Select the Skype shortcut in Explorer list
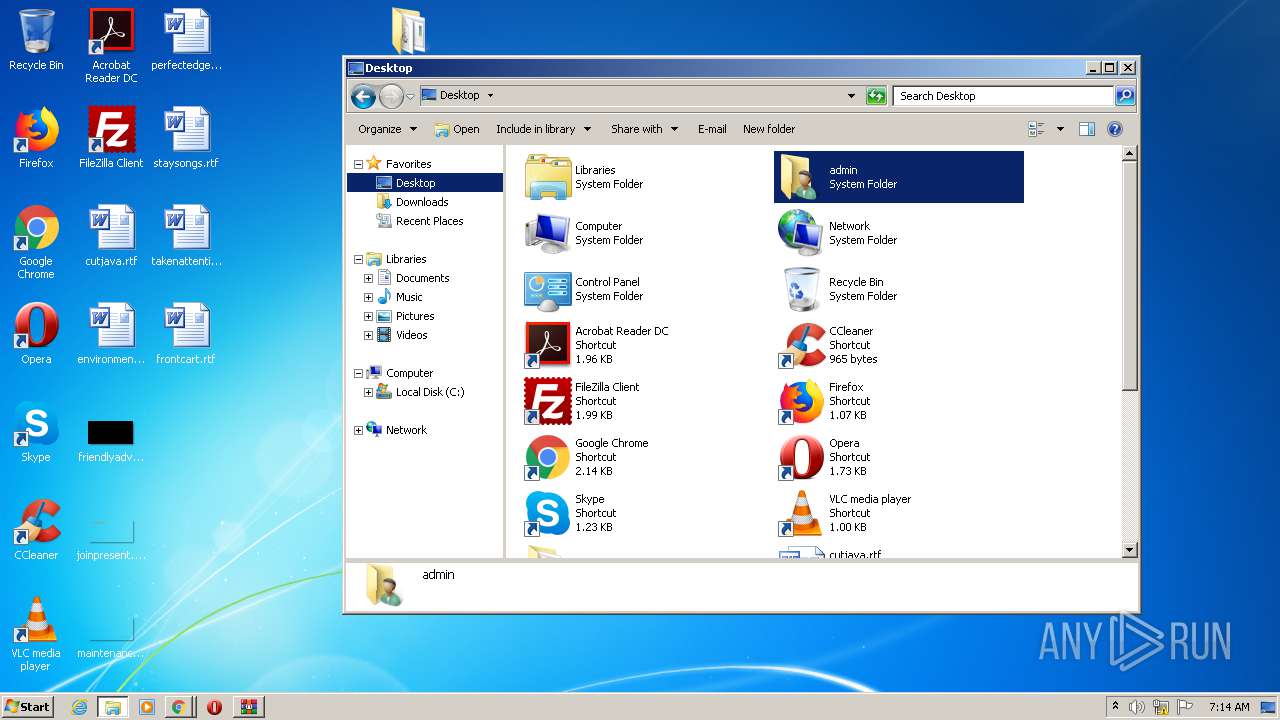The height and width of the screenshot is (720, 1280). [x=547, y=513]
